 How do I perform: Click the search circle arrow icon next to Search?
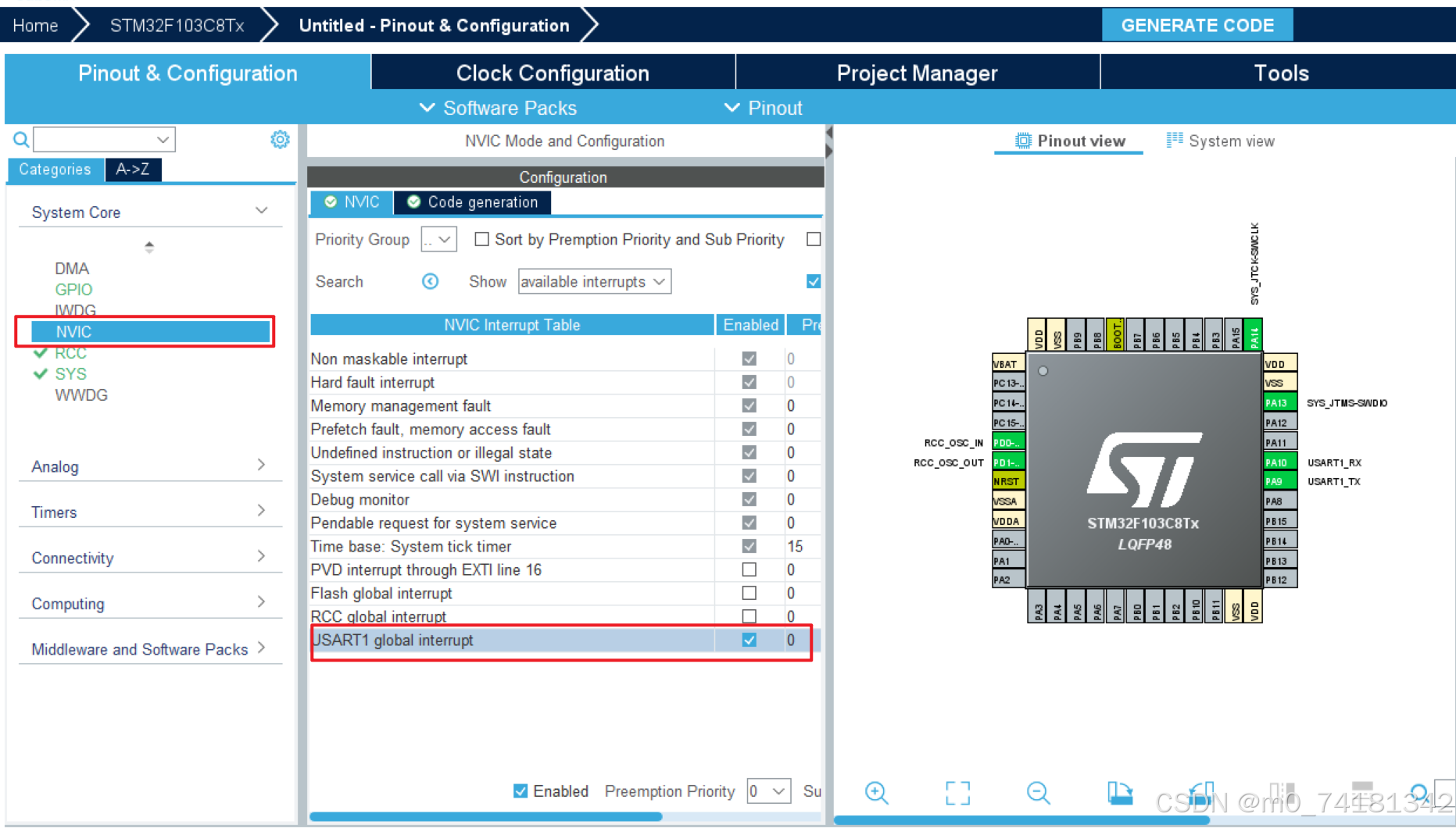pos(430,281)
